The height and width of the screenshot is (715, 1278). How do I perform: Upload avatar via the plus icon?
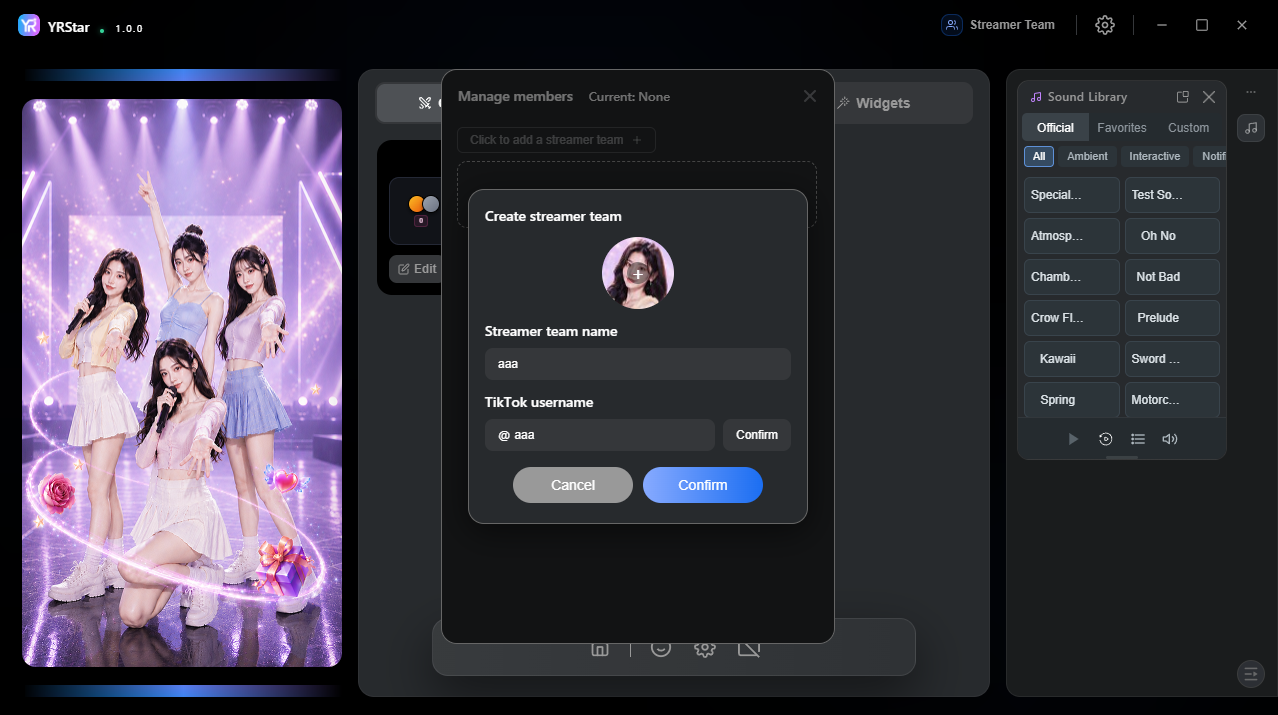pyautogui.click(x=638, y=273)
